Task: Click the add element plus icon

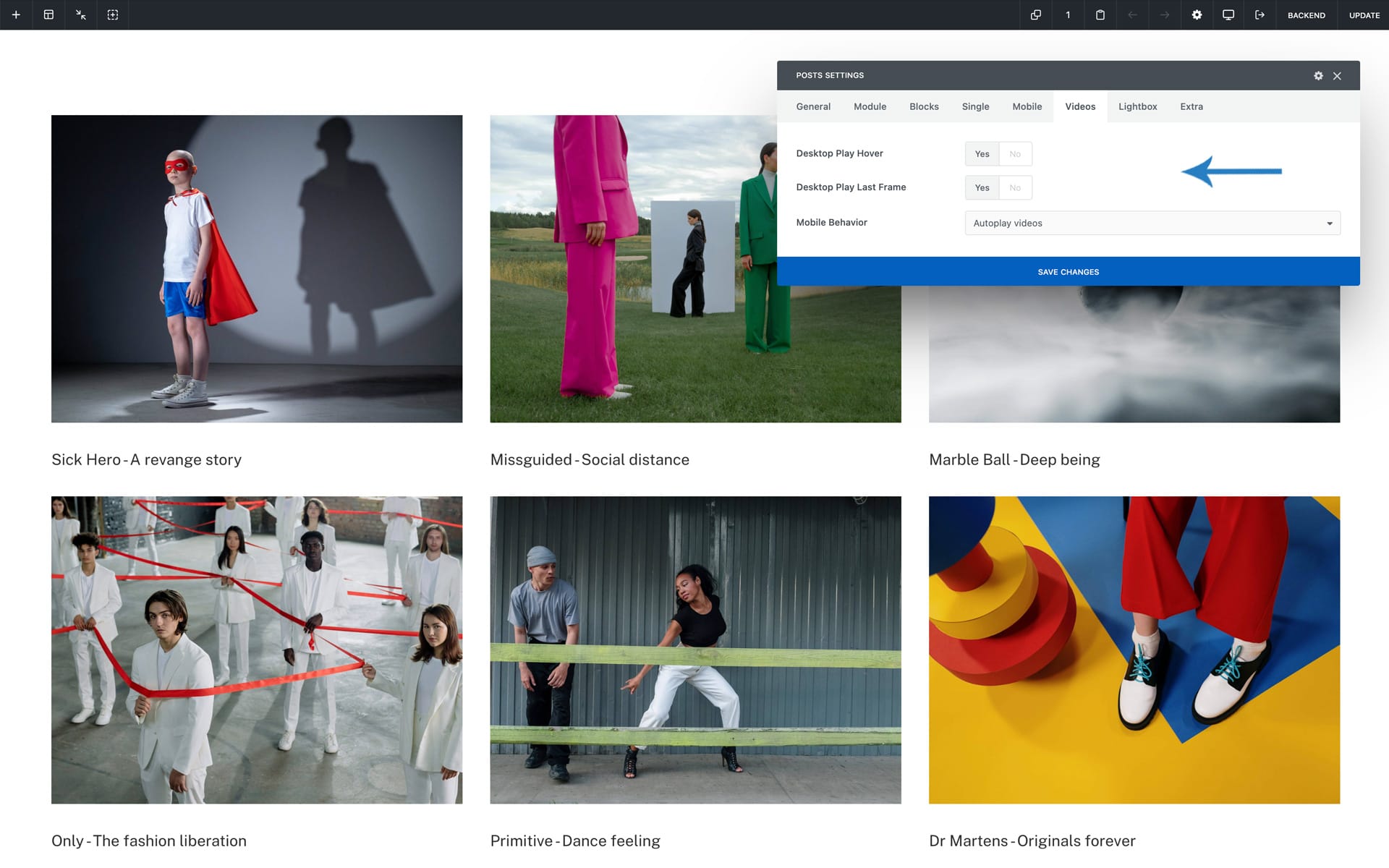Action: pyautogui.click(x=16, y=14)
